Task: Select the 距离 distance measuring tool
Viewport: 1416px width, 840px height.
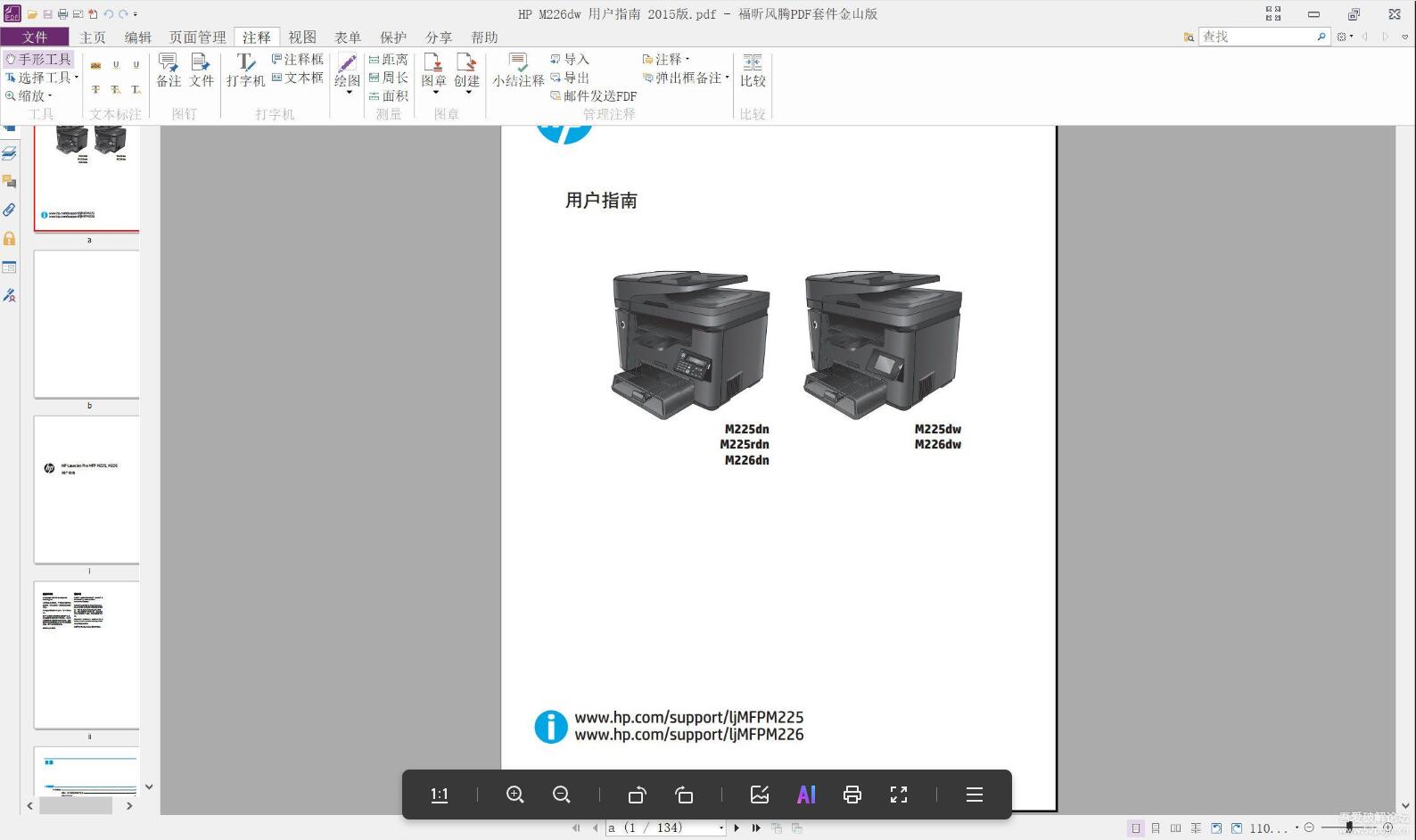Action: [389, 59]
